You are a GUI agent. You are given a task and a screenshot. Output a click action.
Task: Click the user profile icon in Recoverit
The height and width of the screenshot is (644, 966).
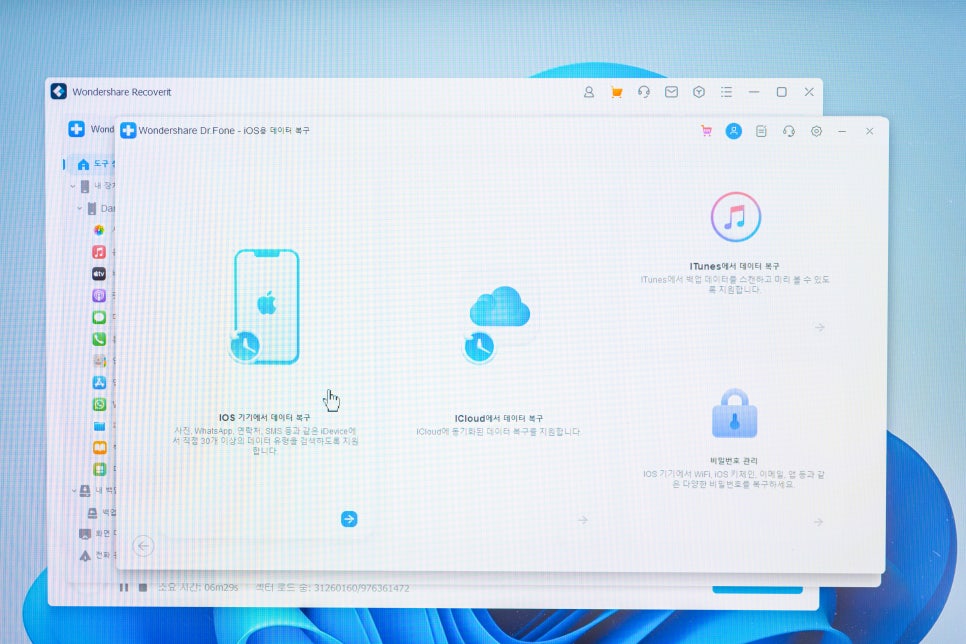(x=589, y=92)
